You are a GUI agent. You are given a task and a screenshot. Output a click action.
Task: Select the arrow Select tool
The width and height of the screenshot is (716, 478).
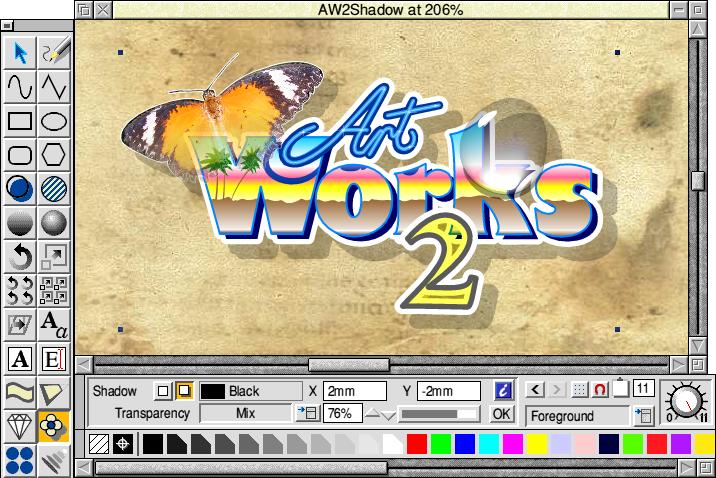pos(20,51)
